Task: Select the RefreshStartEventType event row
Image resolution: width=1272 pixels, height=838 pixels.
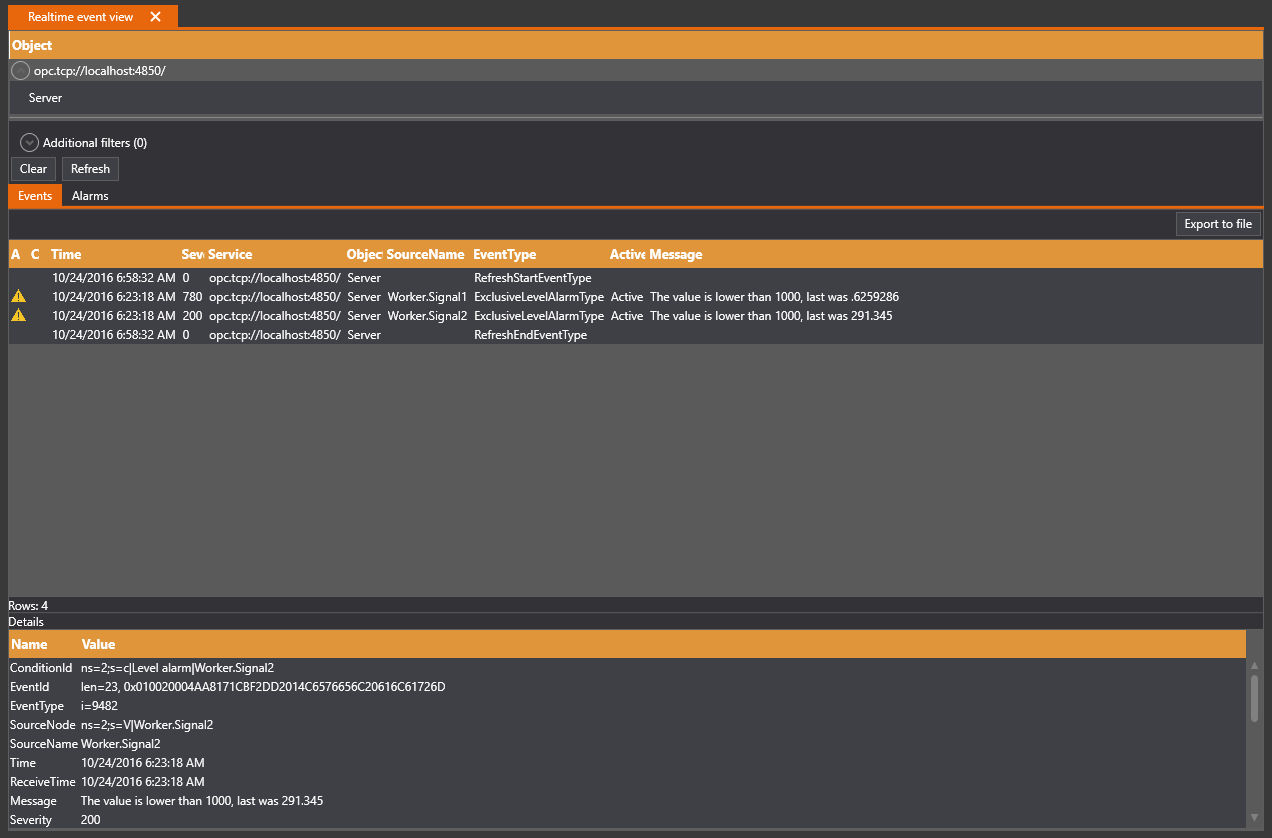Action: 532,278
